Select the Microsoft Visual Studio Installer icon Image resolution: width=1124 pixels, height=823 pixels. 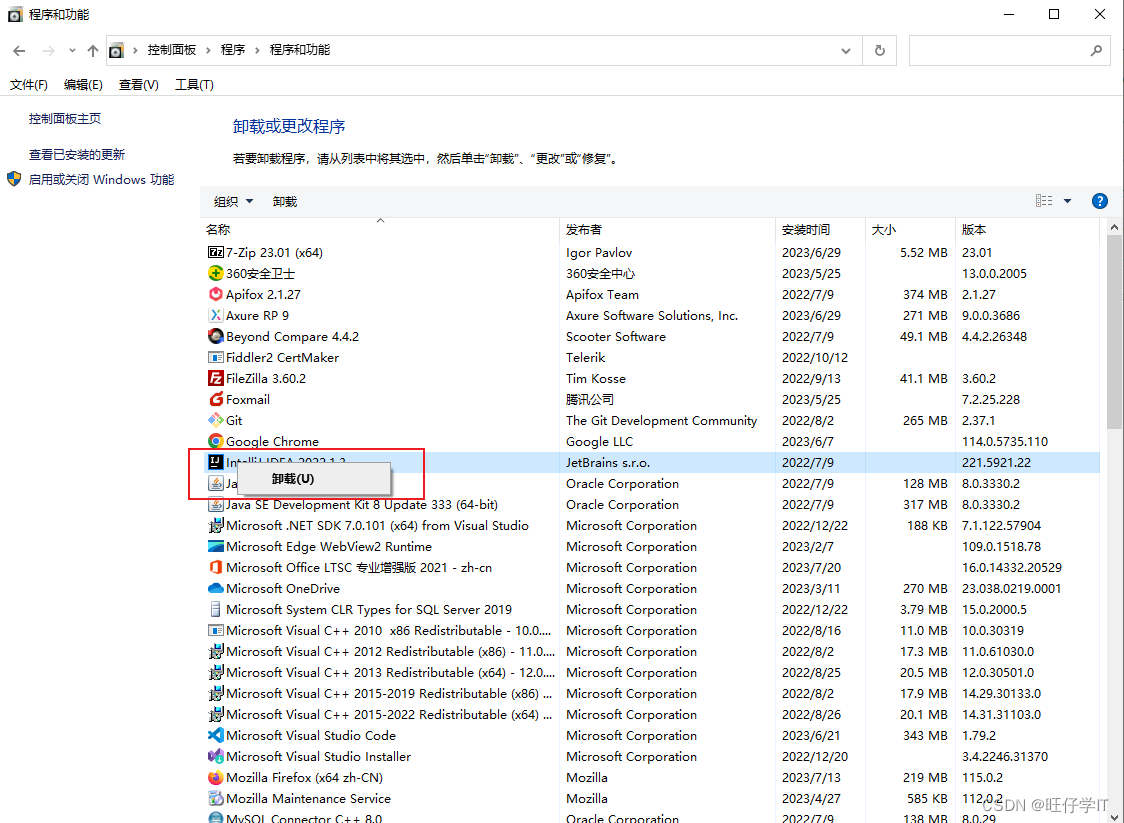pyautogui.click(x=215, y=756)
